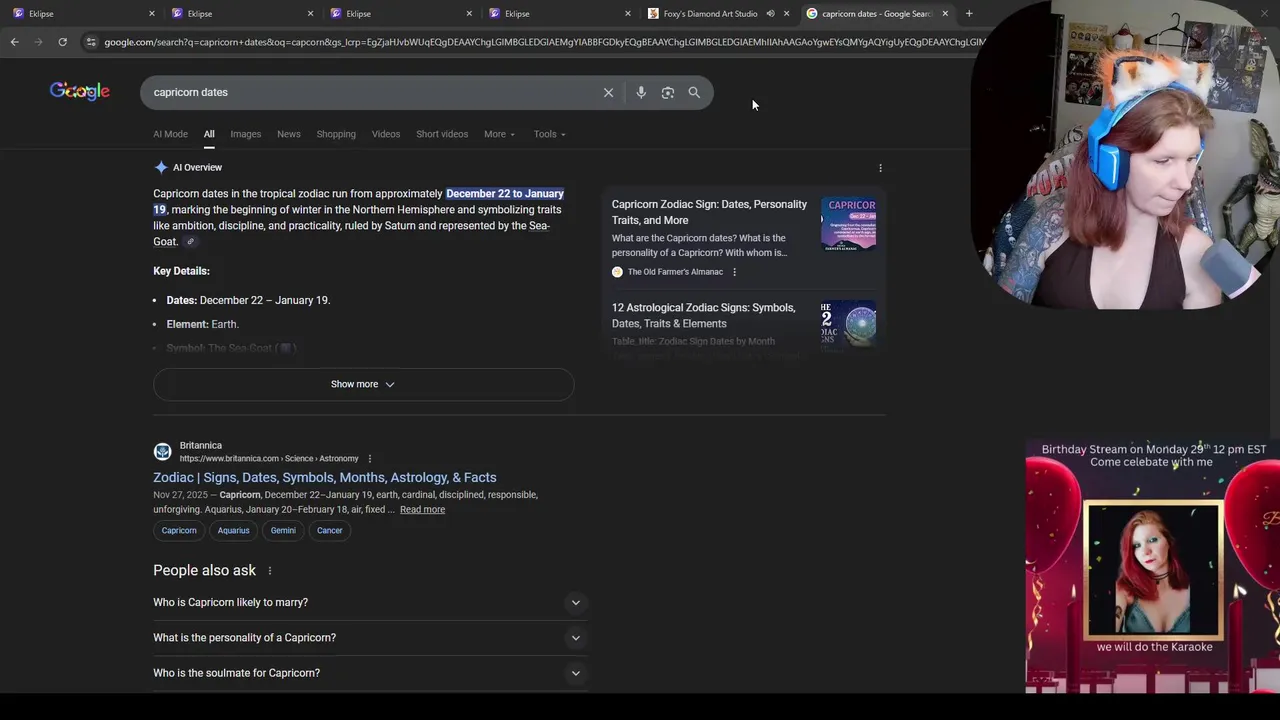This screenshot has width=1280, height=720.
Task: Click the AI Overview sparkle icon
Action: point(161,168)
